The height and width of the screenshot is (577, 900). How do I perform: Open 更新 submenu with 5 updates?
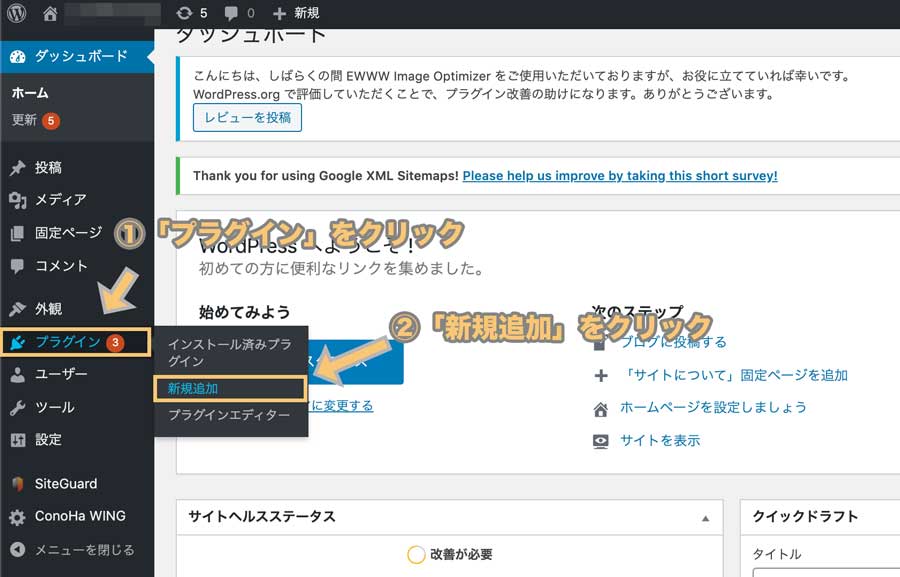tap(36, 120)
